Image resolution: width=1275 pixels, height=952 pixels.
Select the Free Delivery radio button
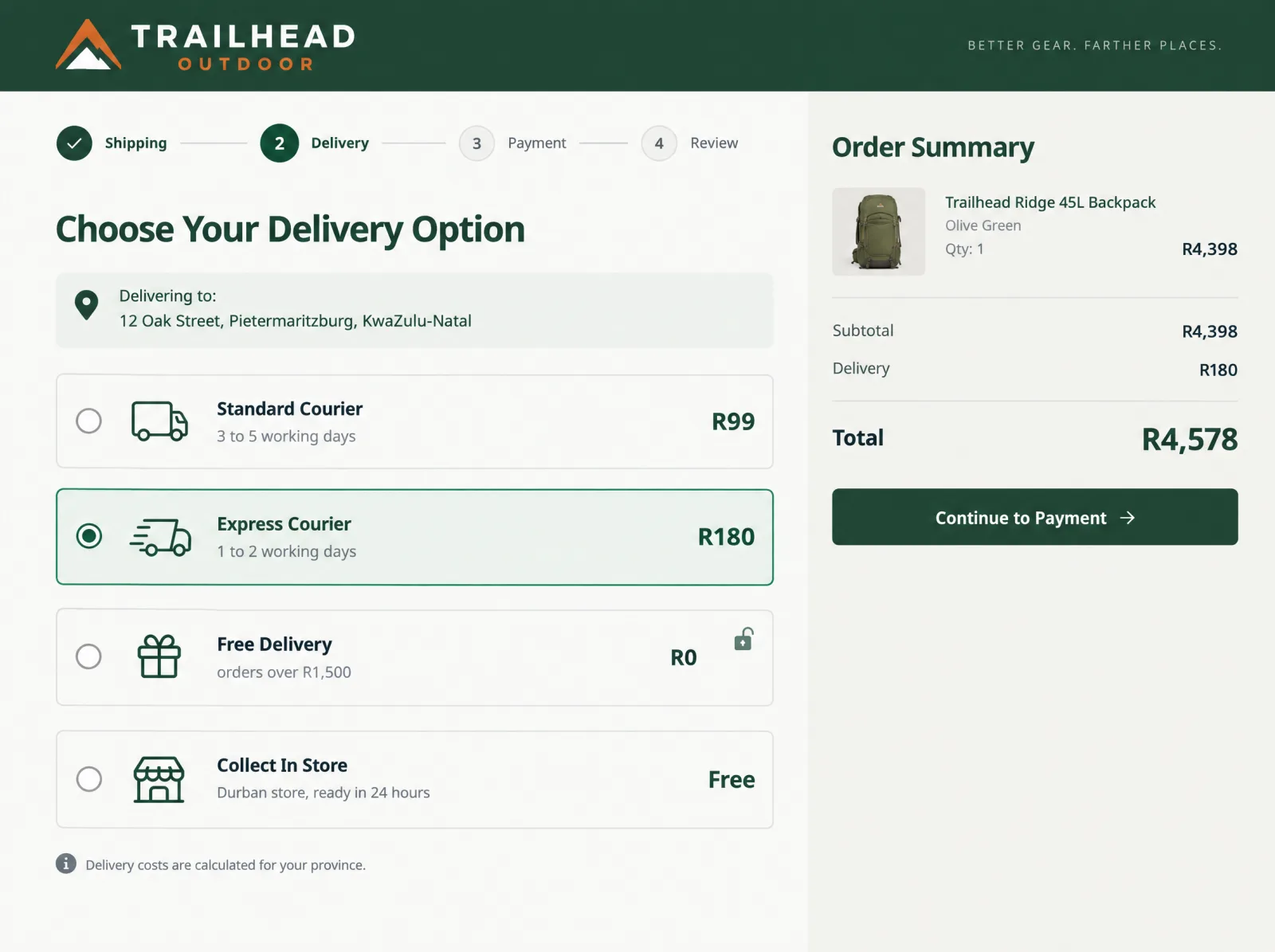(88, 656)
